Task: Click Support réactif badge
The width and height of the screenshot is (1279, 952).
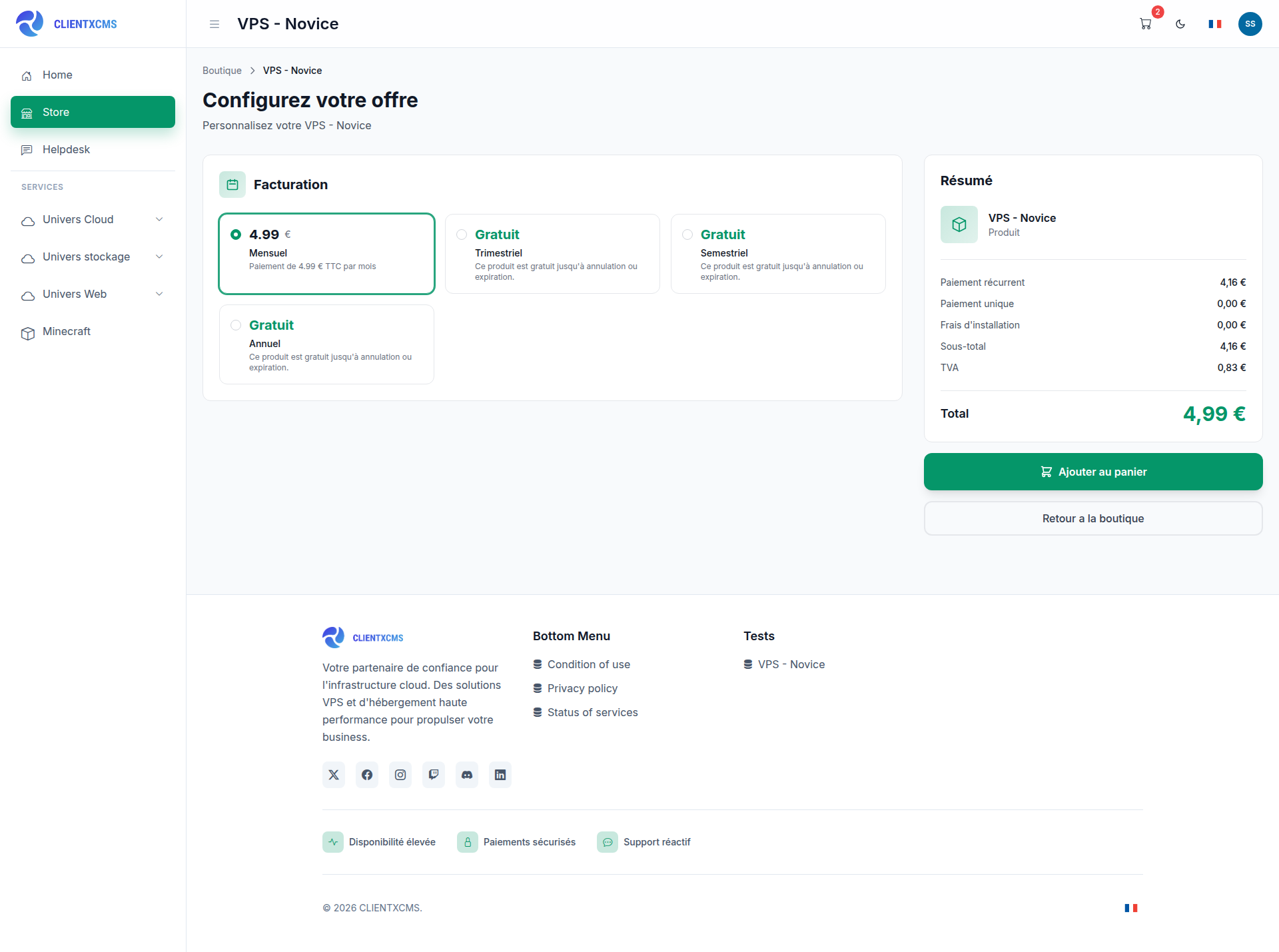Action: pos(643,842)
